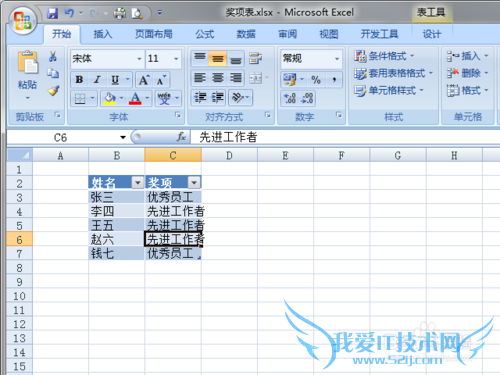Viewport: 500px width, 375px height.
Task: Open filter dropdown for 姓名 column
Action: [138, 182]
